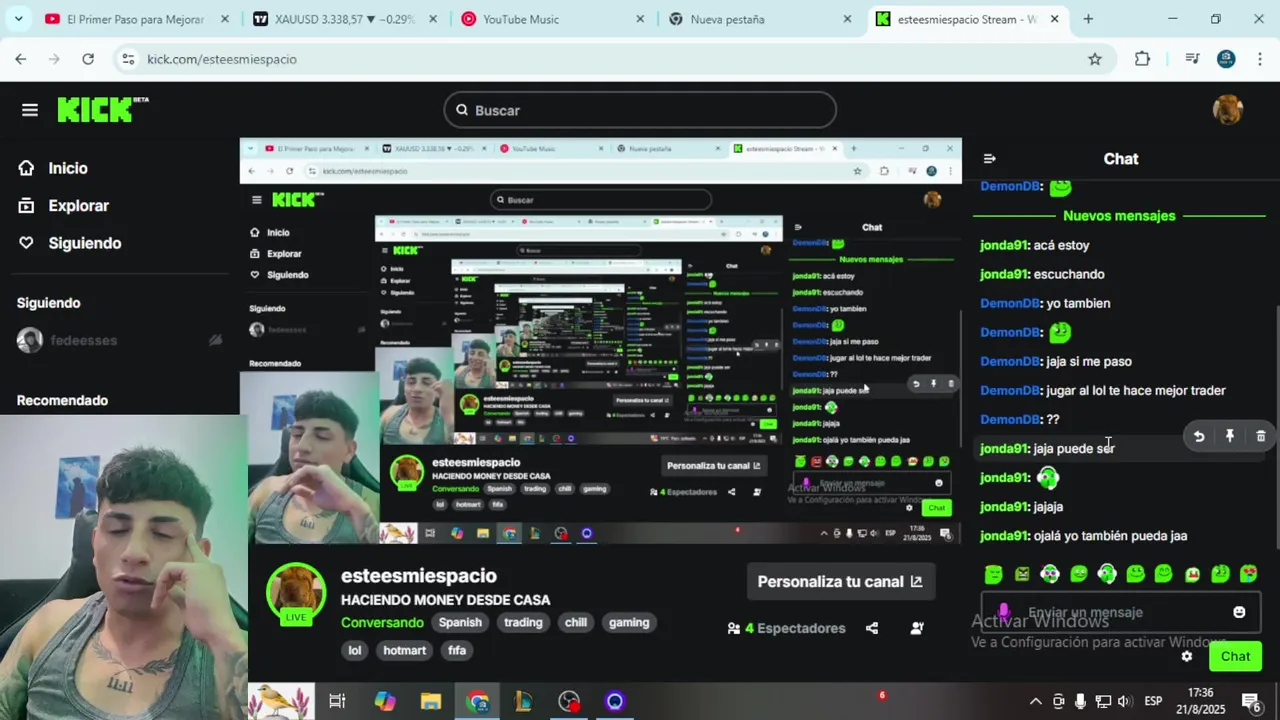1280x720 pixels.
Task: Click username jonda91 on 'acá estoy' message
Action: tap(1004, 245)
